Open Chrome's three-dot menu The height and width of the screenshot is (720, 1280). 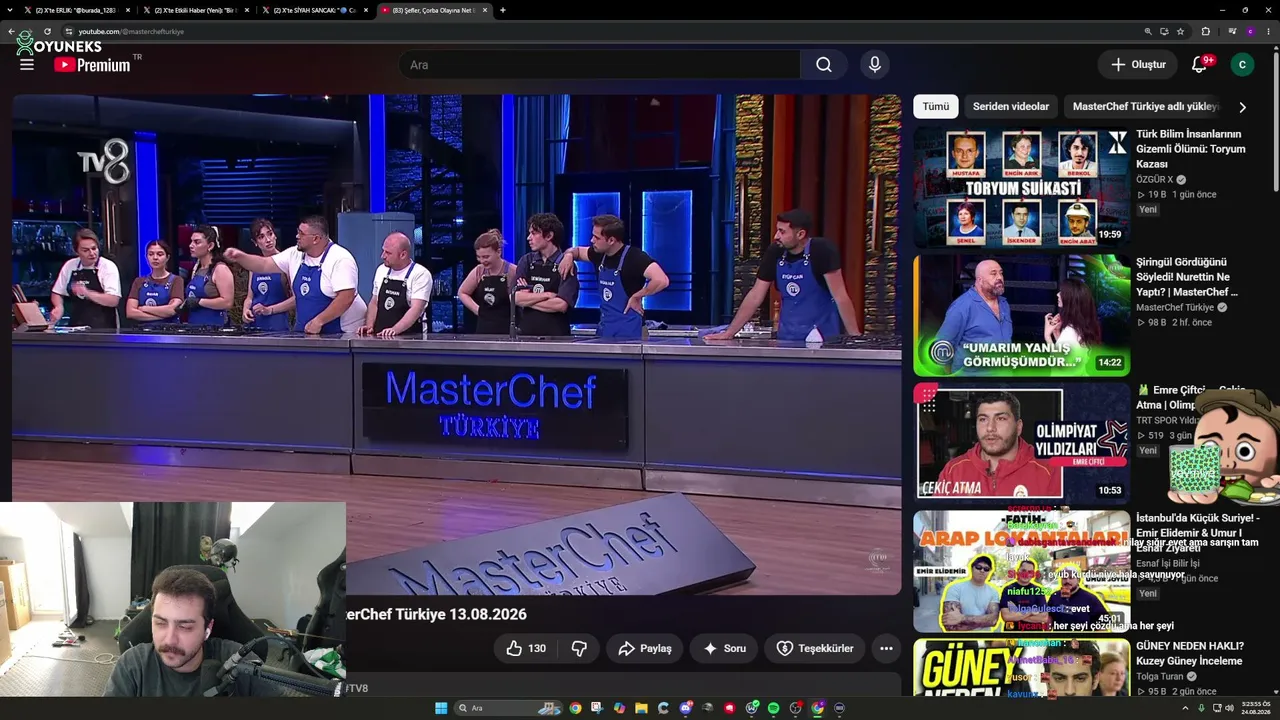click(1268, 31)
